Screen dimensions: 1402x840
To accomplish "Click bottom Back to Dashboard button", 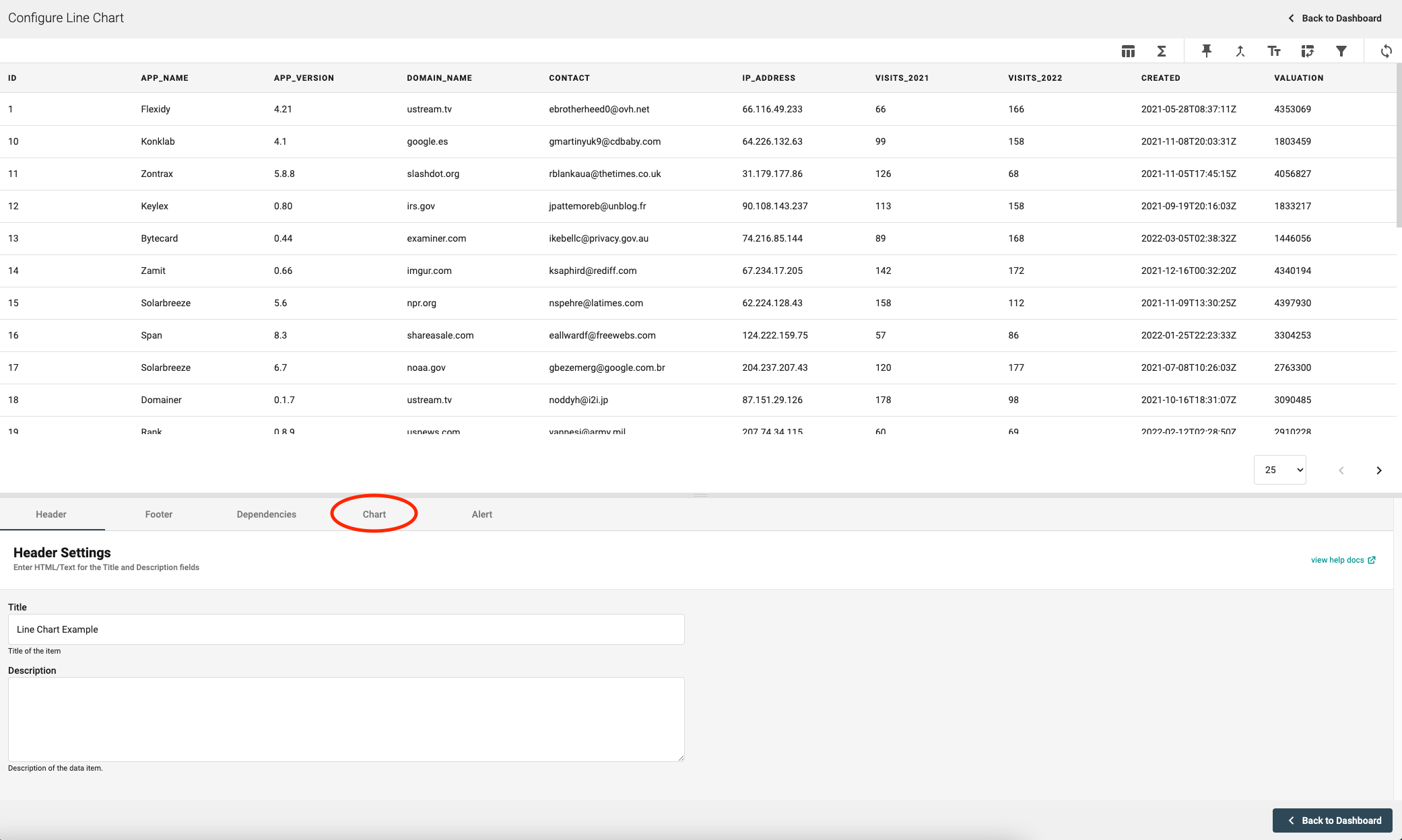I will pyautogui.click(x=1332, y=820).
